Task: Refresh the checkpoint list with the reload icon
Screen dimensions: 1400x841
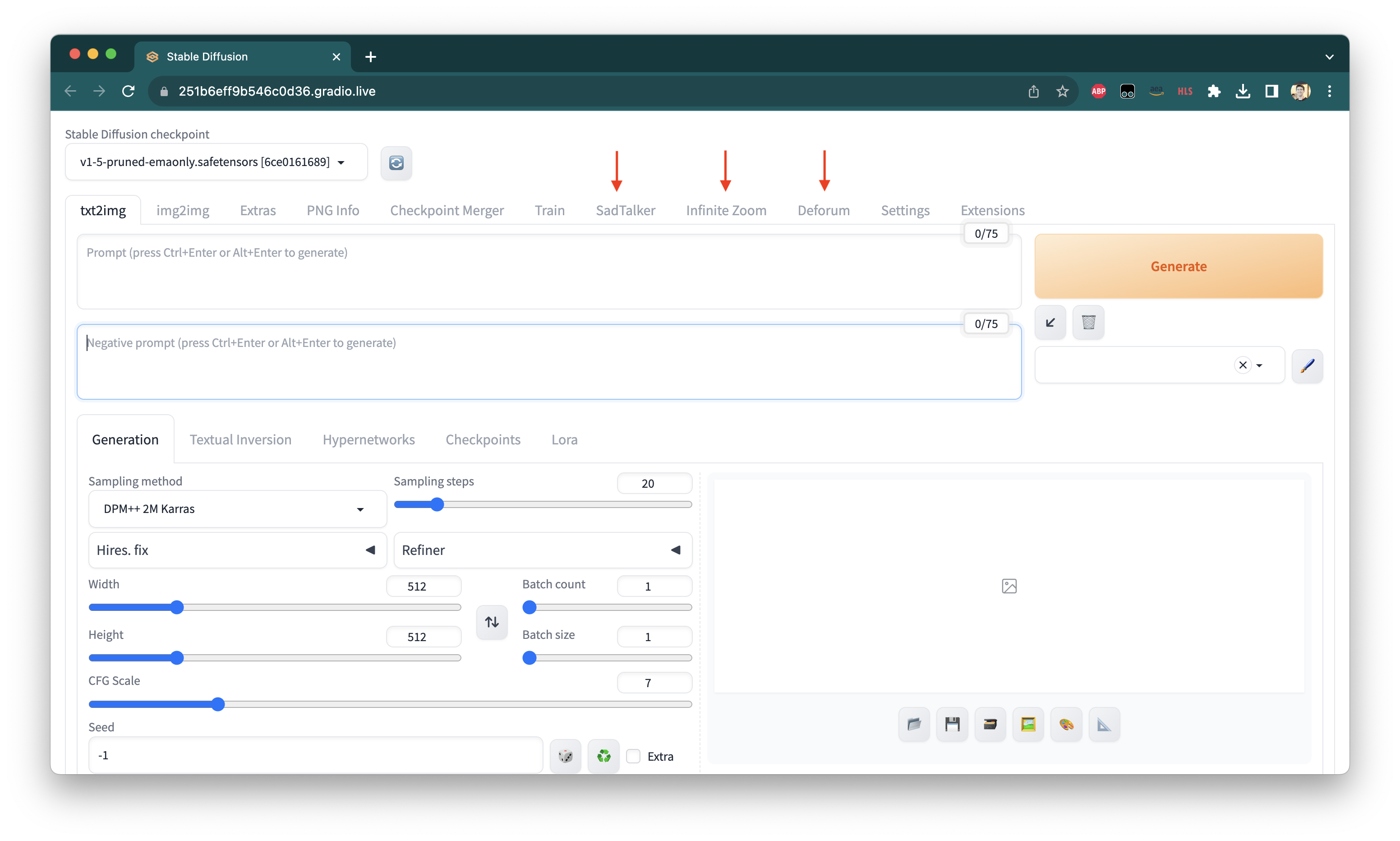Action: [x=396, y=163]
